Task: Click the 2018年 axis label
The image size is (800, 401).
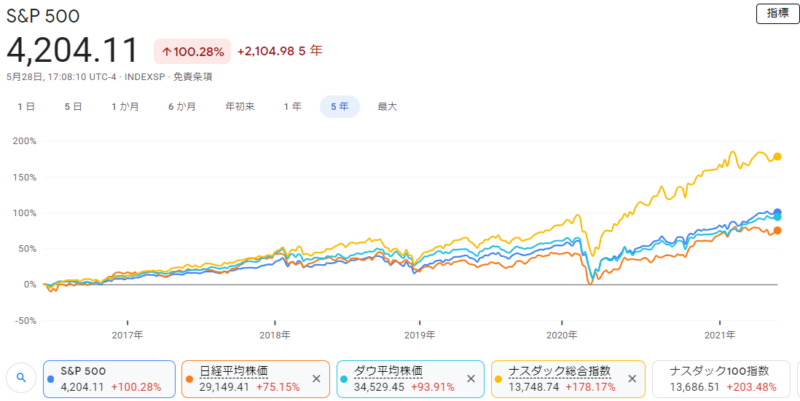Action: [x=275, y=335]
